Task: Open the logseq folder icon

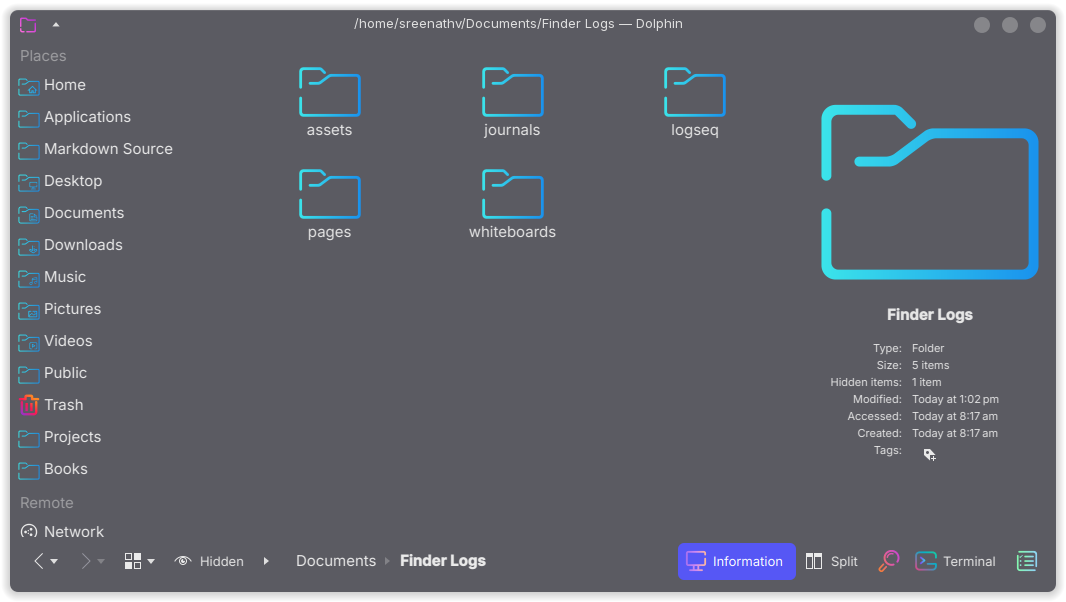Action: click(695, 92)
